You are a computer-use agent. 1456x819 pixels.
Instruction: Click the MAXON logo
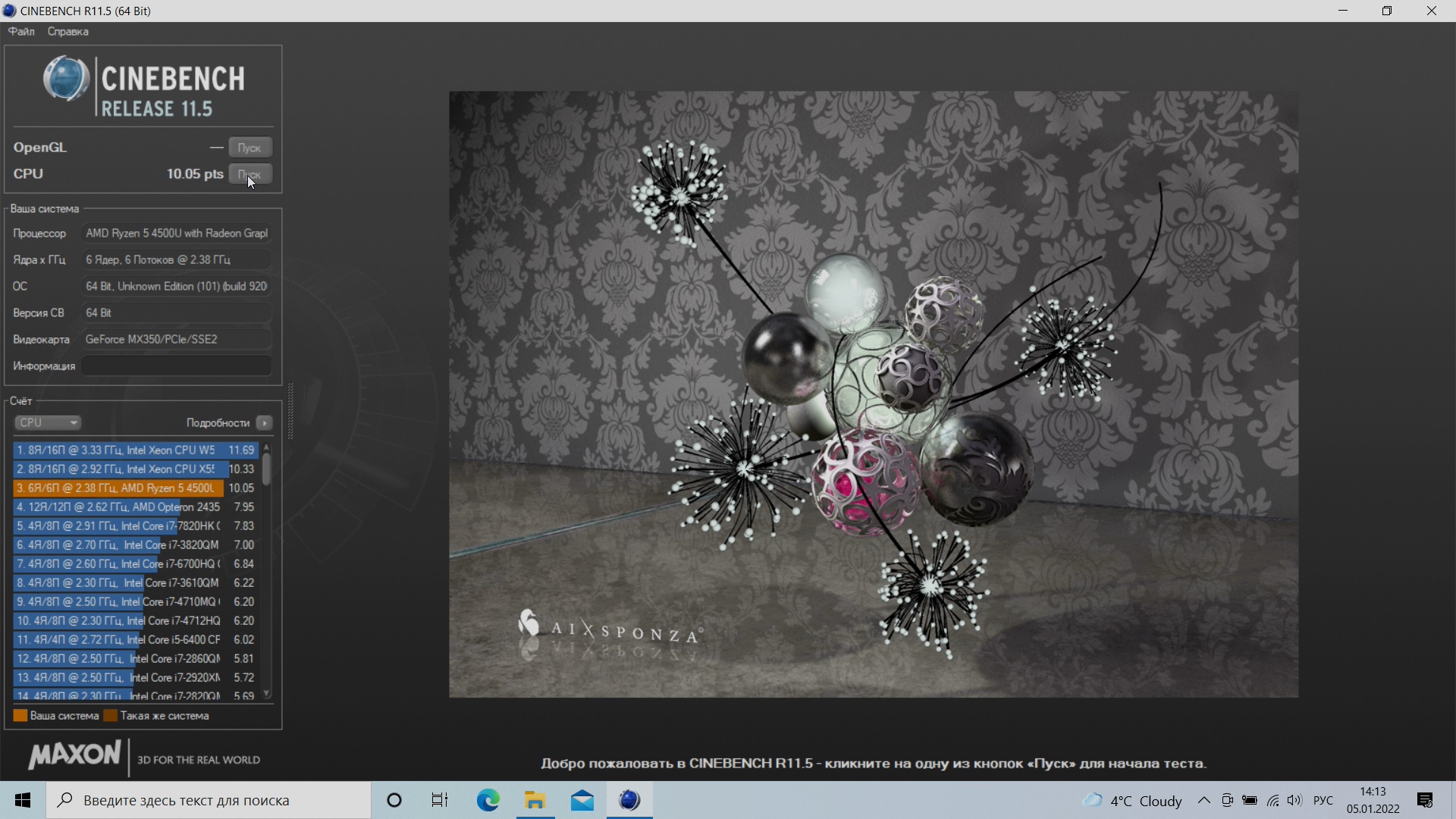pyautogui.click(x=74, y=755)
